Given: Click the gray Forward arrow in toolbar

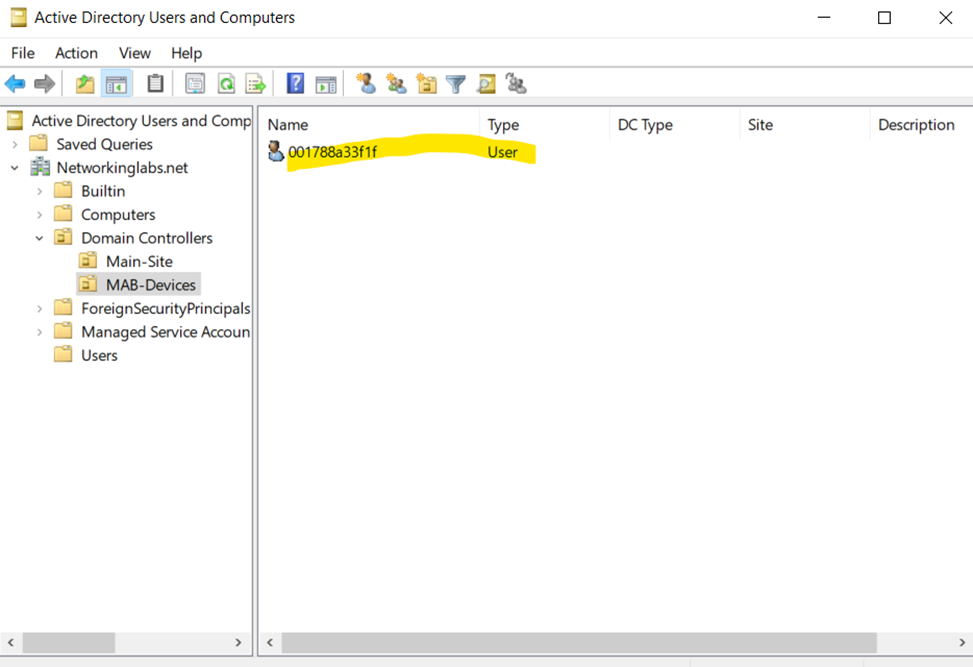Looking at the screenshot, I should tap(45, 84).
